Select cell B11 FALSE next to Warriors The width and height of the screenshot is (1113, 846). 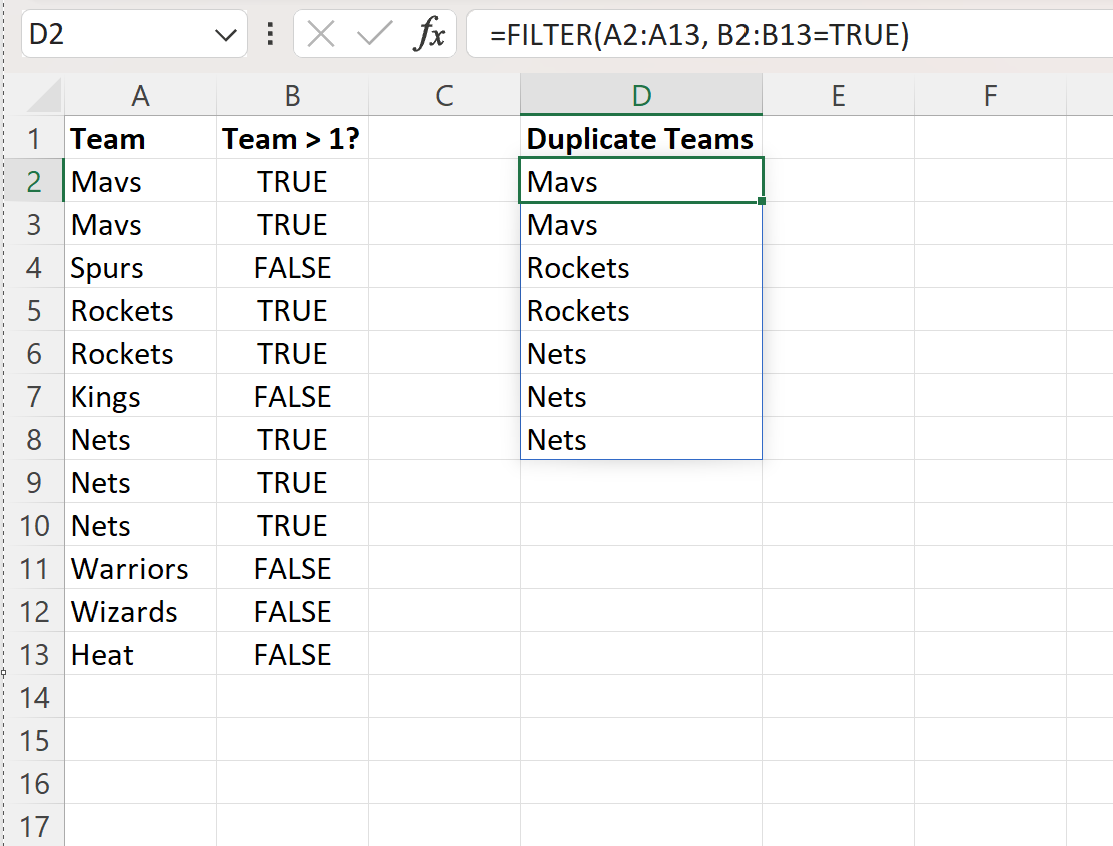click(292, 568)
